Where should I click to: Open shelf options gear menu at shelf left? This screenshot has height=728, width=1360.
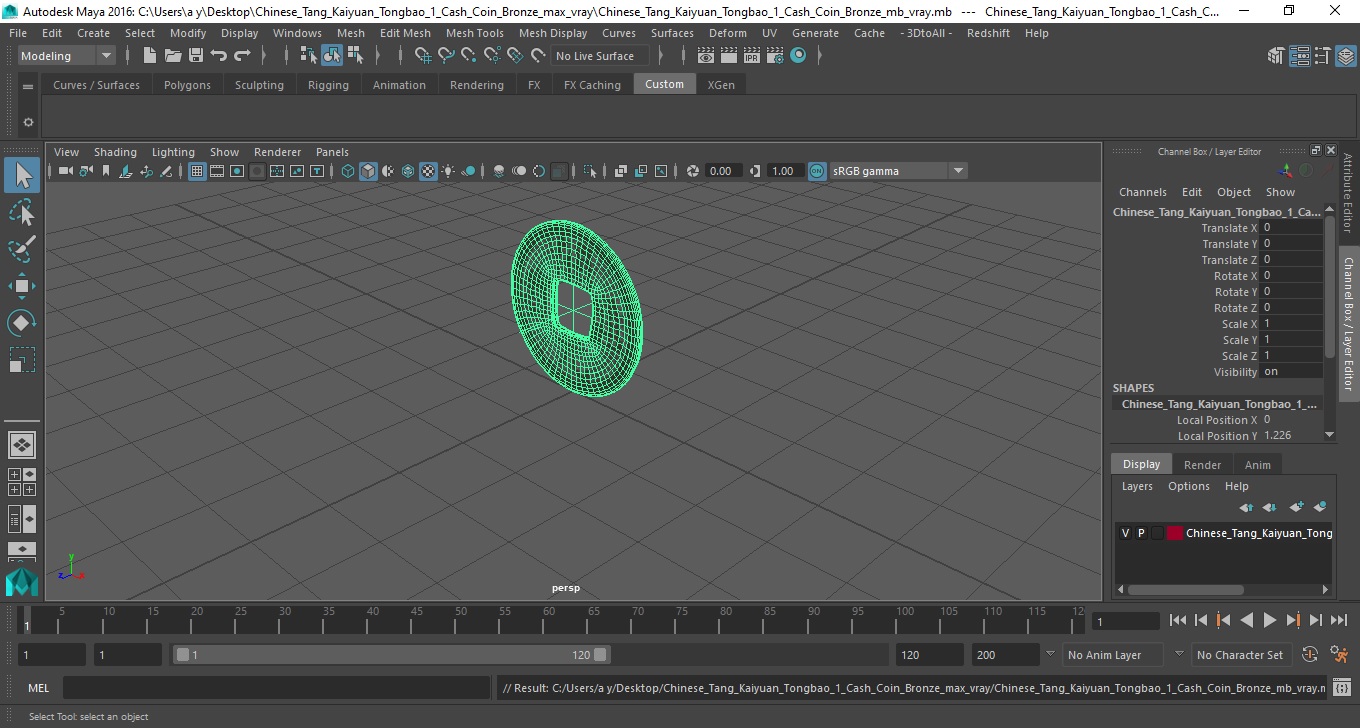[28, 122]
